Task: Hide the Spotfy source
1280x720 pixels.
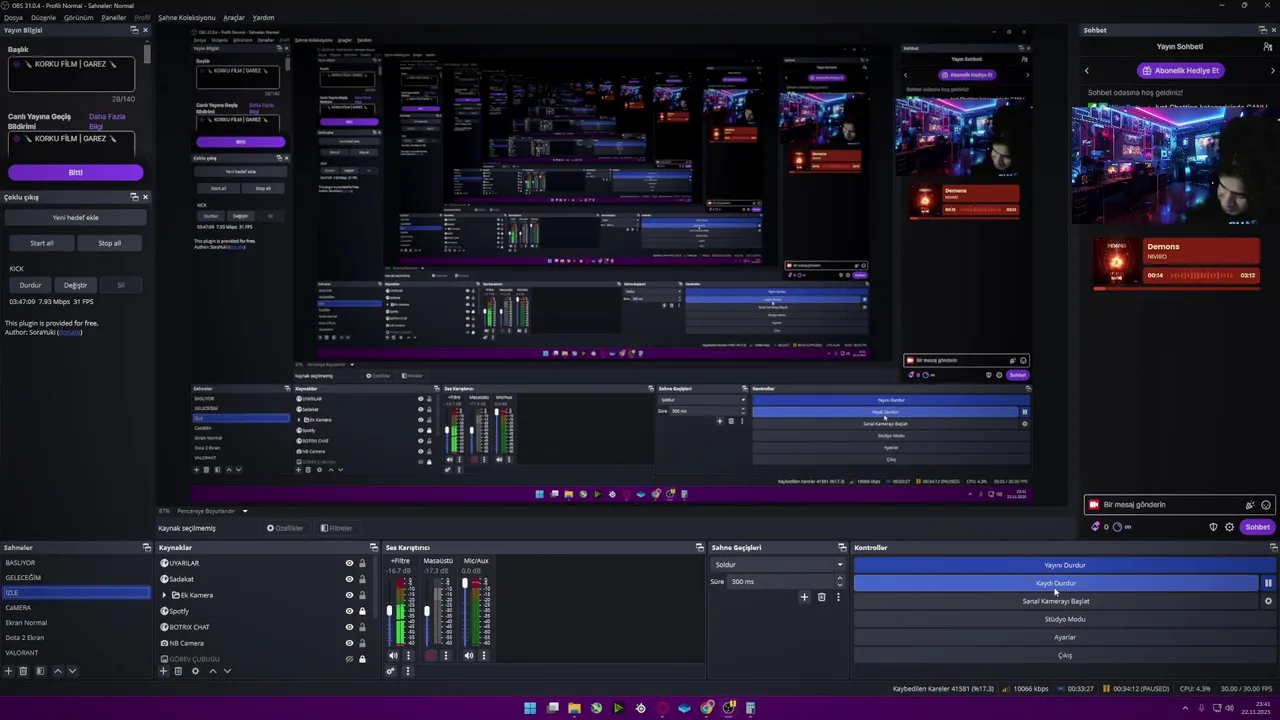Action: tap(349, 611)
